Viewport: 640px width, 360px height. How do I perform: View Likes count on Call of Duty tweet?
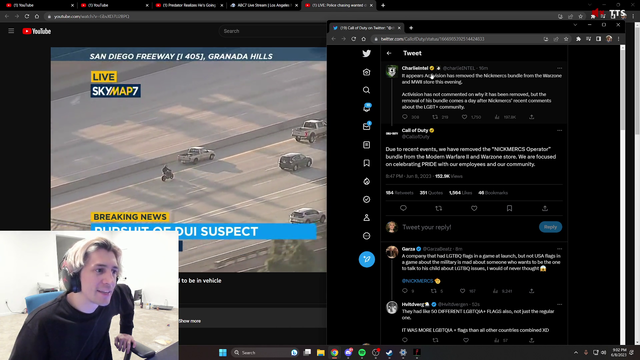coord(460,193)
